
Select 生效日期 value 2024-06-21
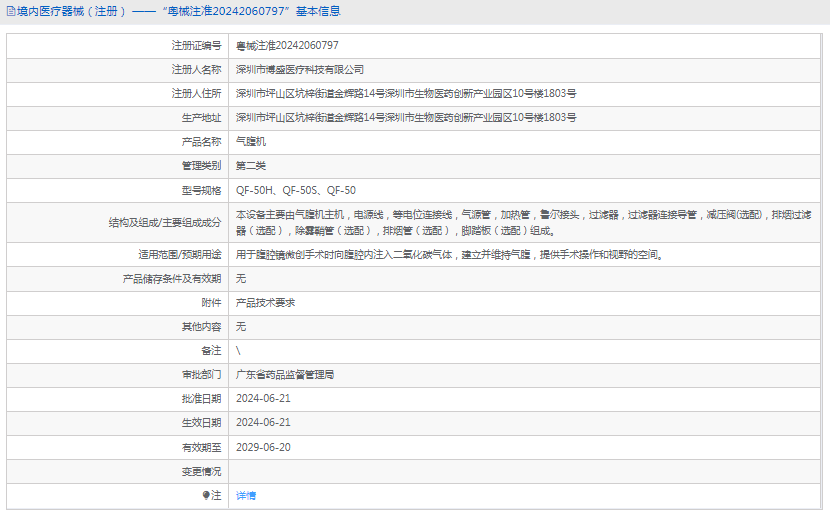[263, 423]
